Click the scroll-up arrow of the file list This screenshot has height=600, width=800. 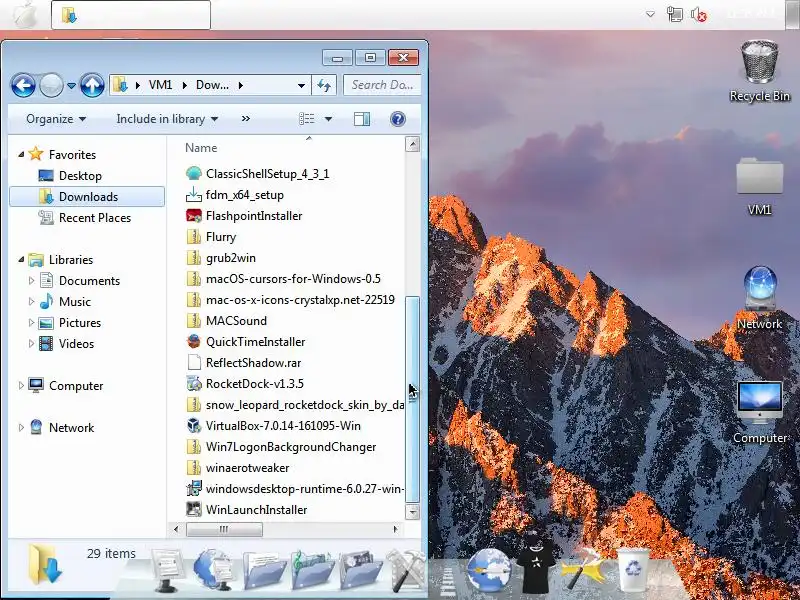click(x=412, y=144)
